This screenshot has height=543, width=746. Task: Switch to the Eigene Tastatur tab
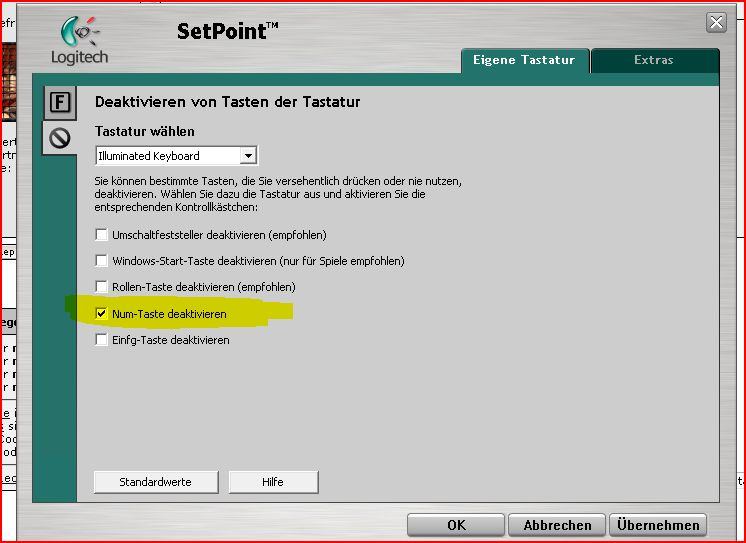(524, 60)
